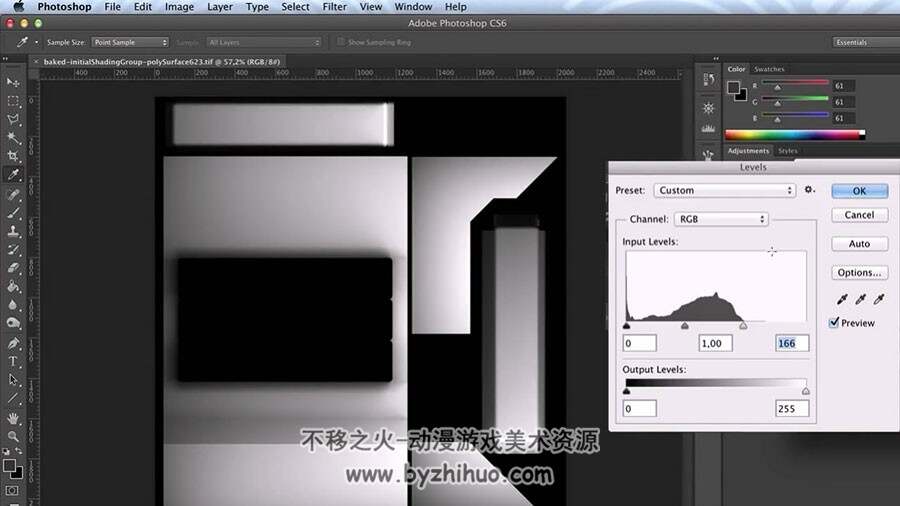Screen dimensions: 900x506
Task: Expand the collapsed panel dock arrows
Action: [716, 59]
